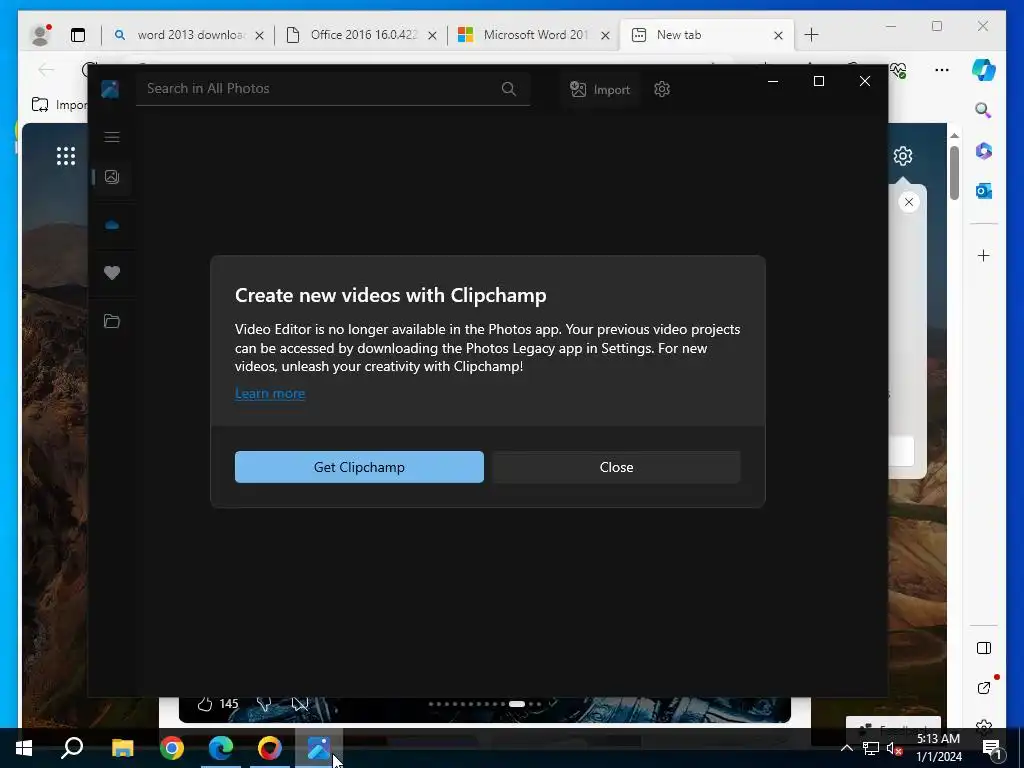Click the muted volume tray icon
The image size is (1024, 768).
(x=895, y=749)
